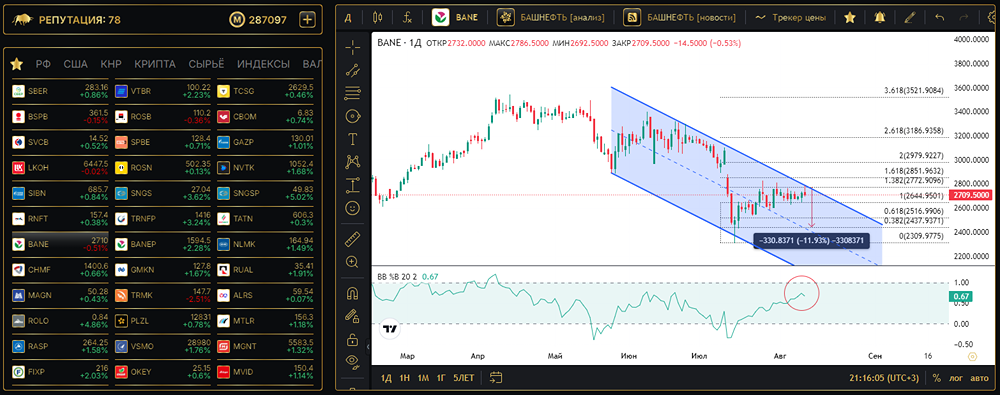Image resolution: width=1000 pixels, height=395 pixels.
Task: Open the horizontal lines Fibonacci tool
Action: coord(352,93)
